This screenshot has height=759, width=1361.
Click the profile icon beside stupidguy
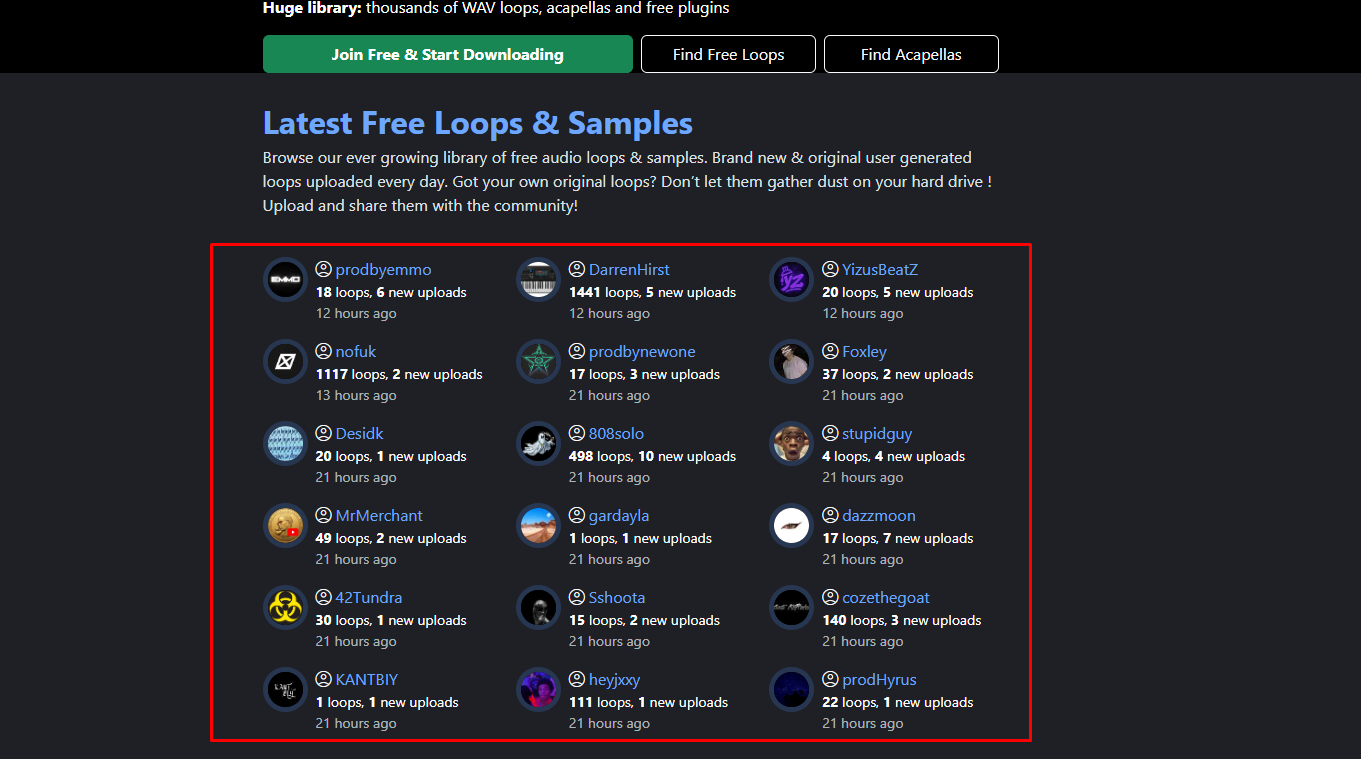pyautogui.click(x=830, y=433)
